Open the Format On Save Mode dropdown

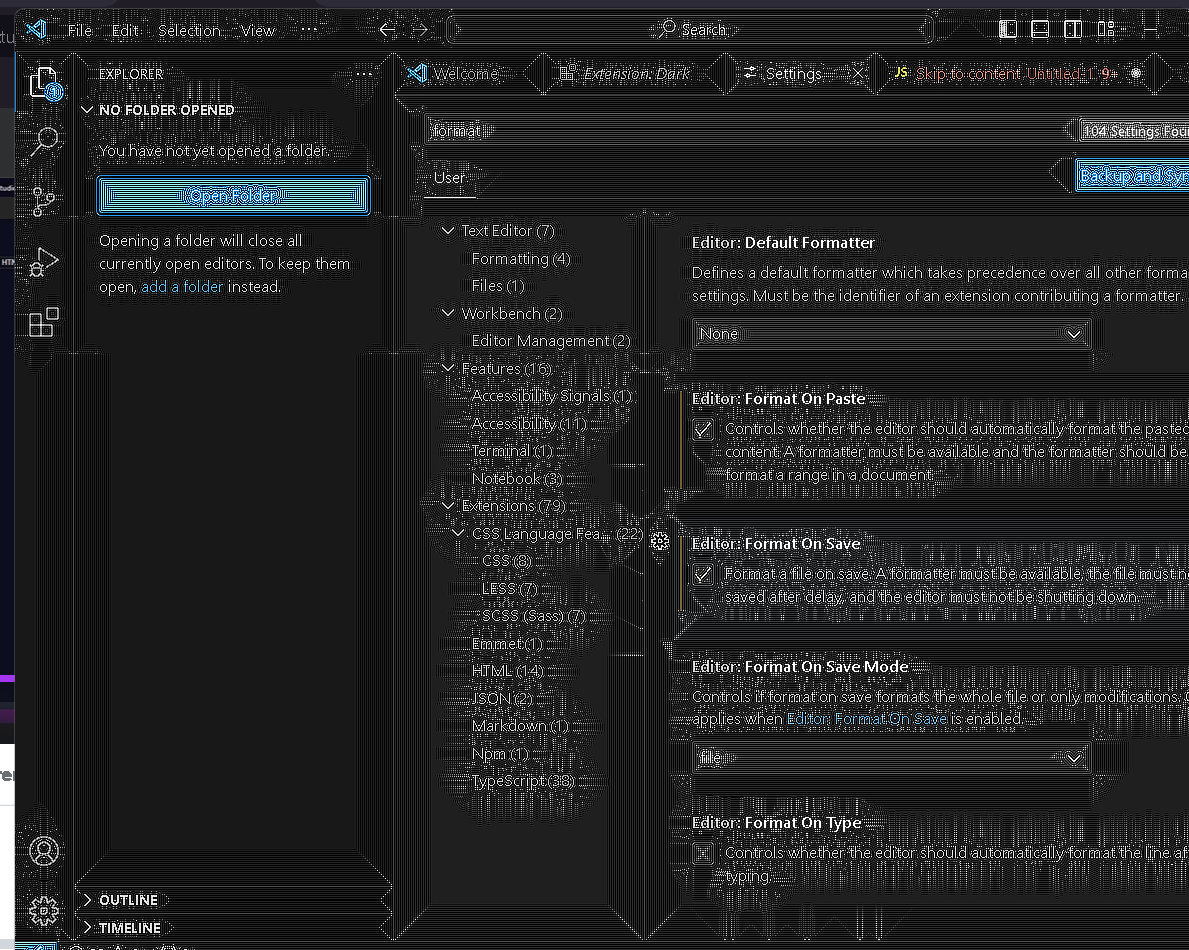tap(891, 758)
